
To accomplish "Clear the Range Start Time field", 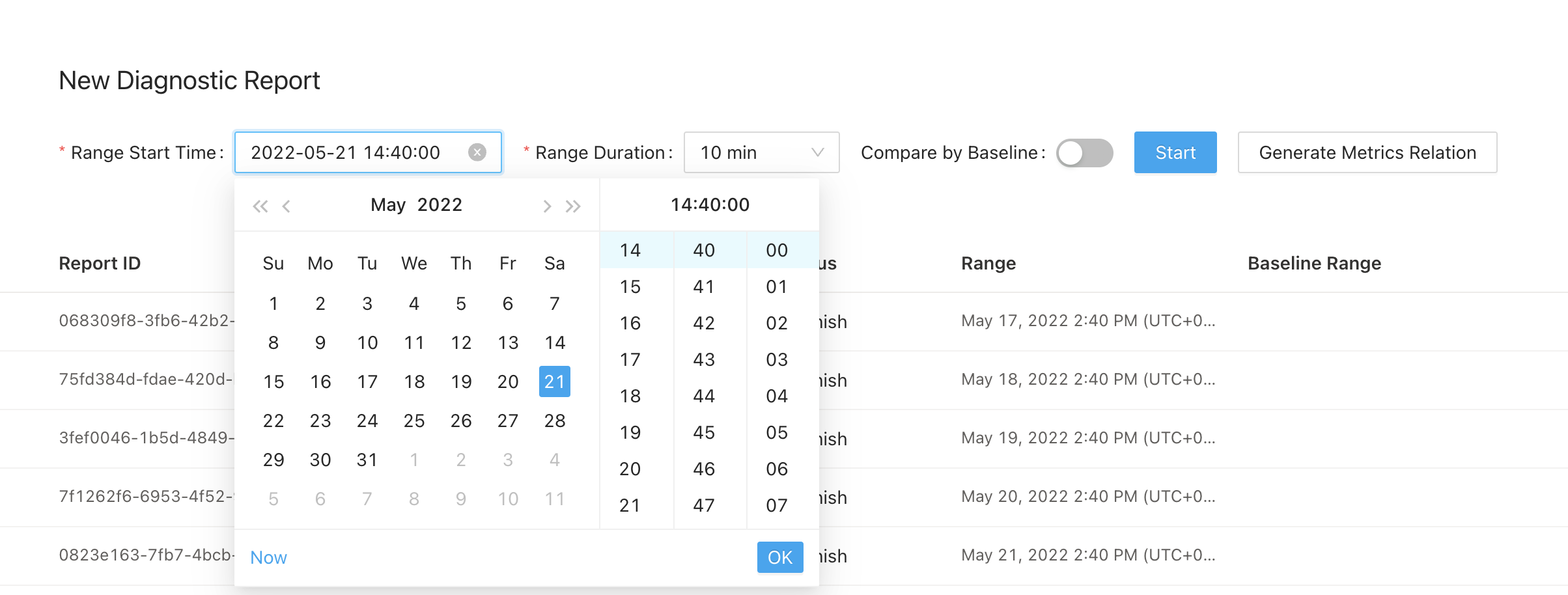I will (x=477, y=152).
